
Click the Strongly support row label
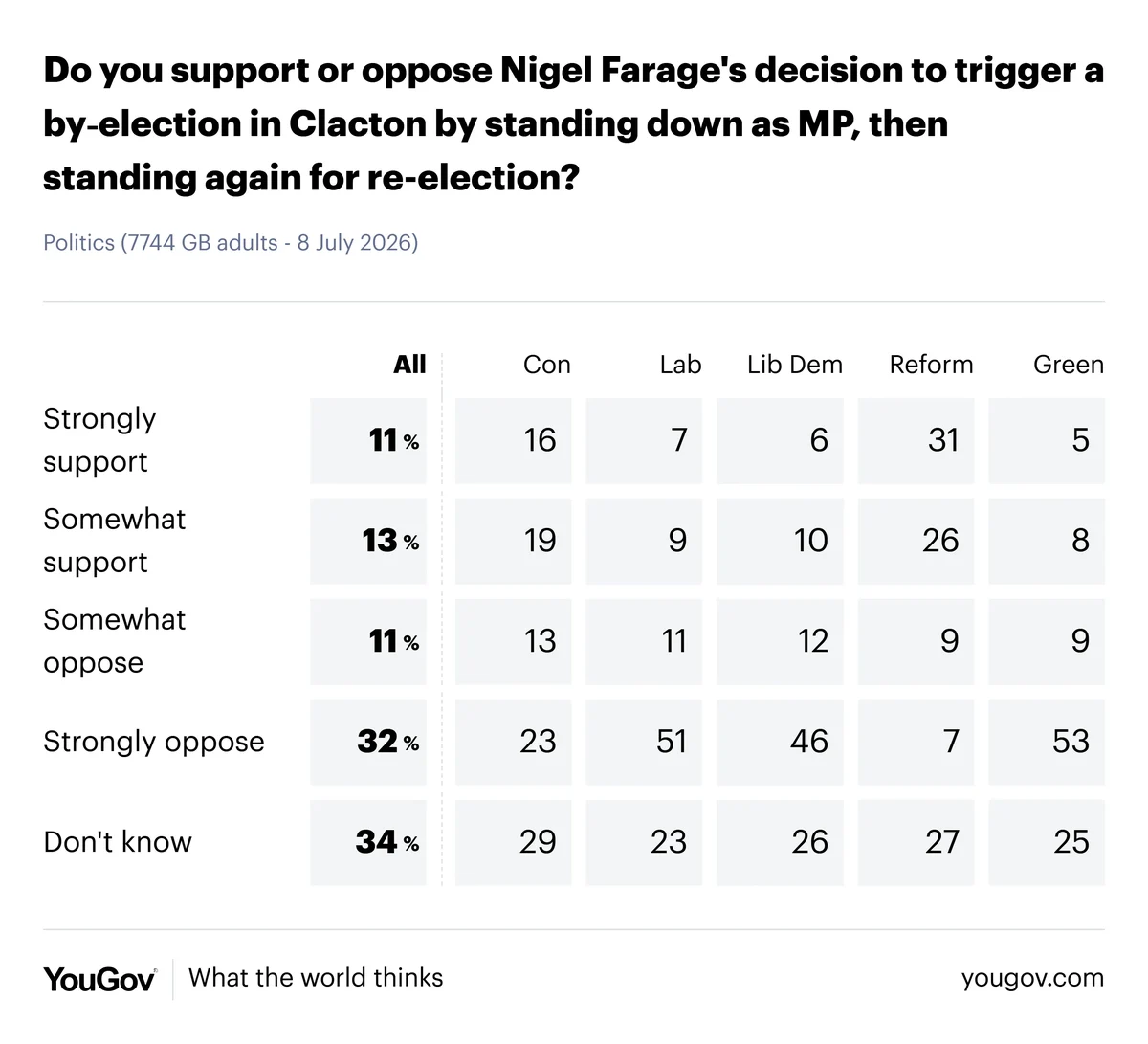tap(99, 440)
